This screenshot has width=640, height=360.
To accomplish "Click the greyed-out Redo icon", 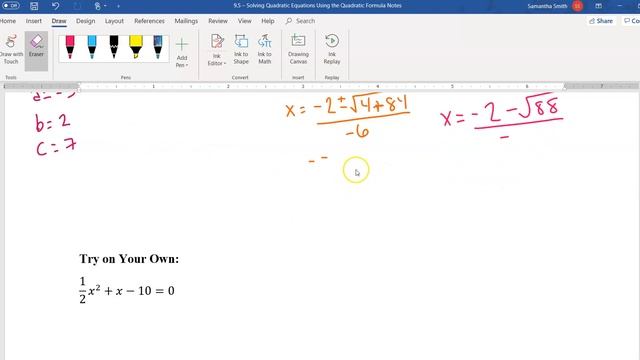I will [x=77, y=6].
